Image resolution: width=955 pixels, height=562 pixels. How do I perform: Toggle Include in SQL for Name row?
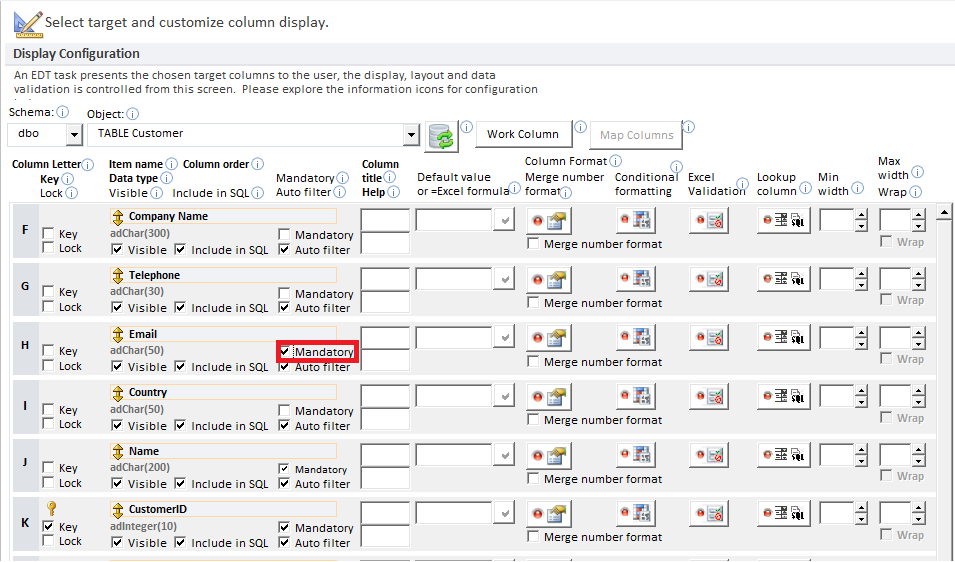[x=180, y=483]
